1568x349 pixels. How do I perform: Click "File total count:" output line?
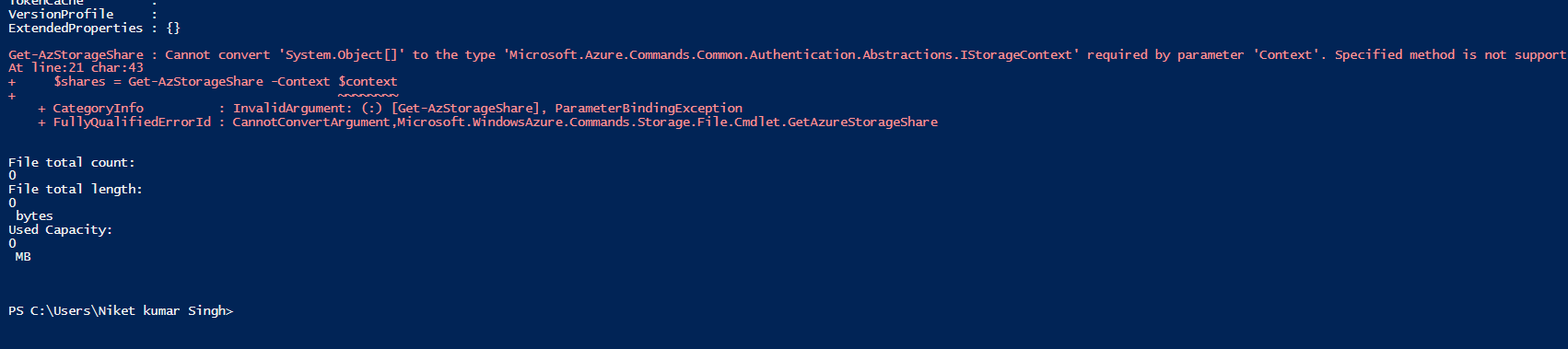(x=72, y=163)
